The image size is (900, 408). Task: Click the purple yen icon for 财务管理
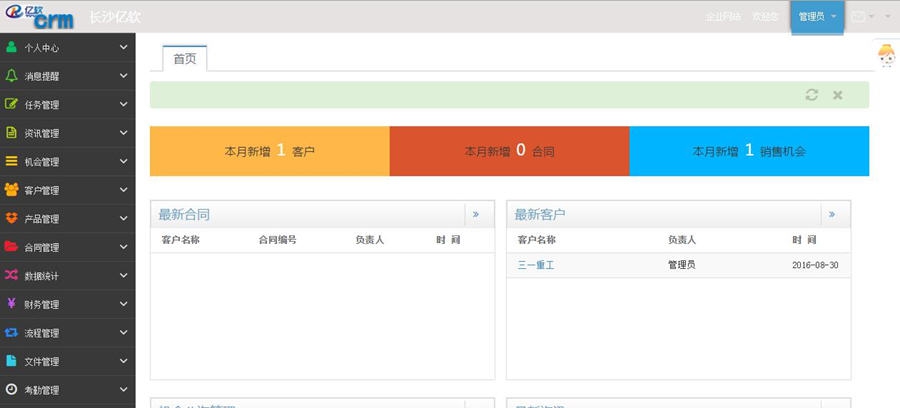pos(11,304)
